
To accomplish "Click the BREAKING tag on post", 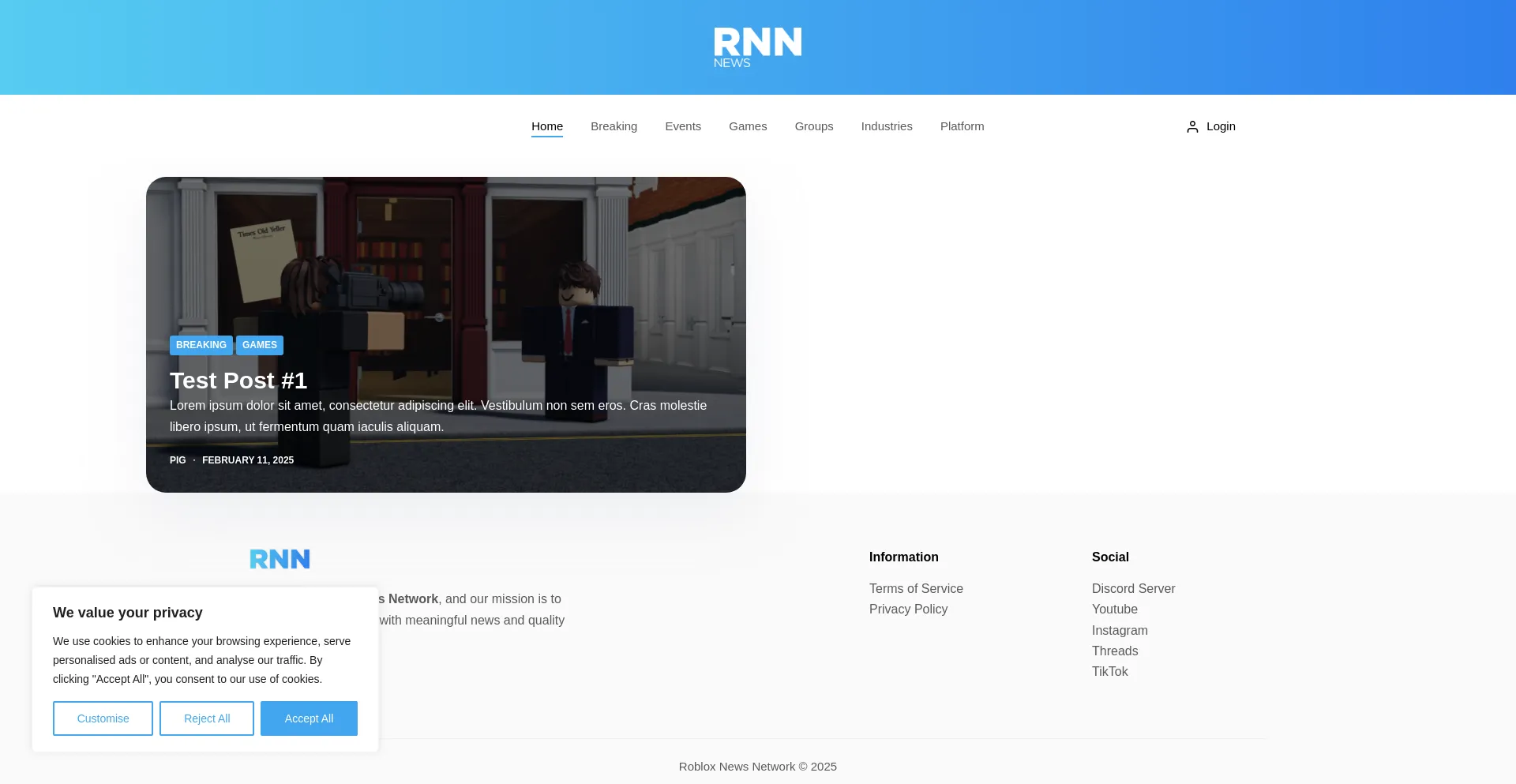I will point(201,345).
